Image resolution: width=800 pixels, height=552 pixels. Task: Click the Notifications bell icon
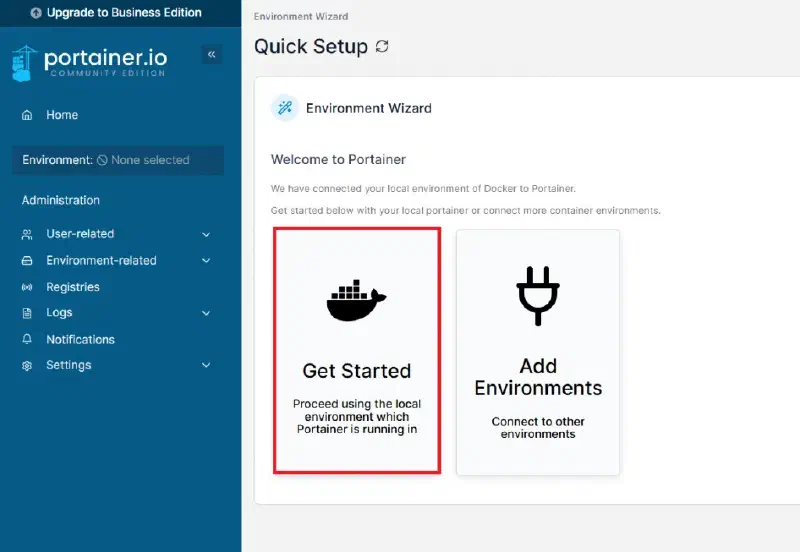27,339
